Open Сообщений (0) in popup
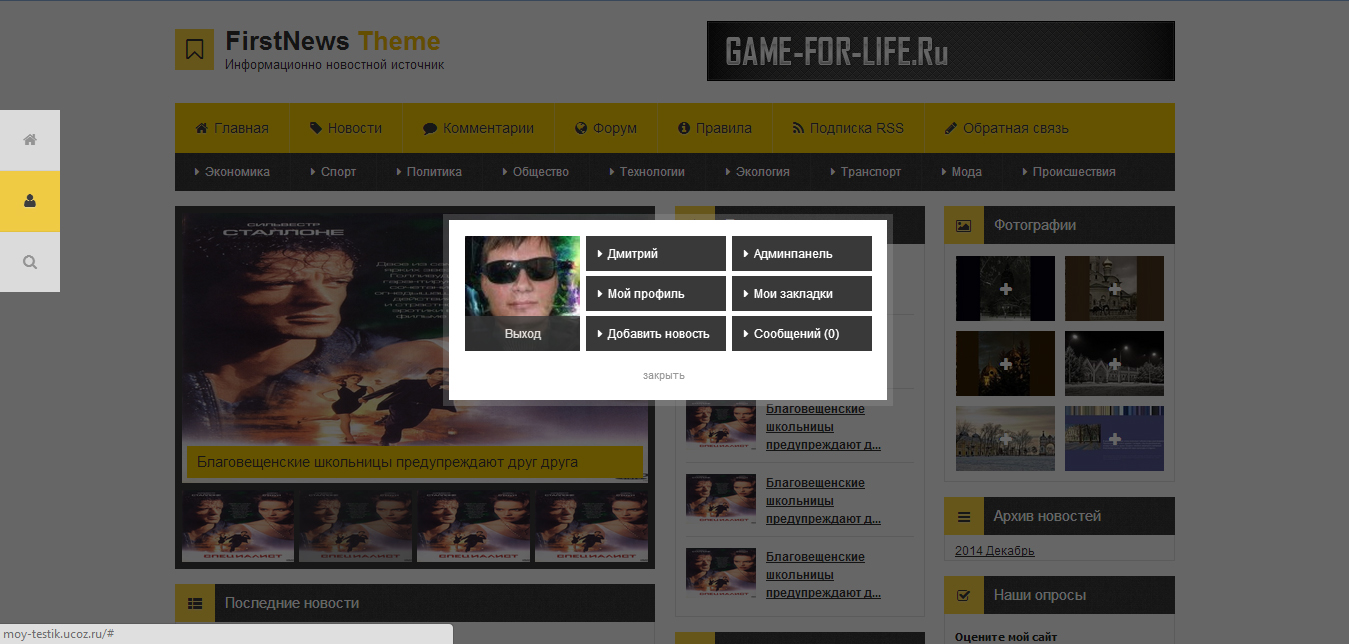Image resolution: width=1349 pixels, height=644 pixels. [802, 334]
